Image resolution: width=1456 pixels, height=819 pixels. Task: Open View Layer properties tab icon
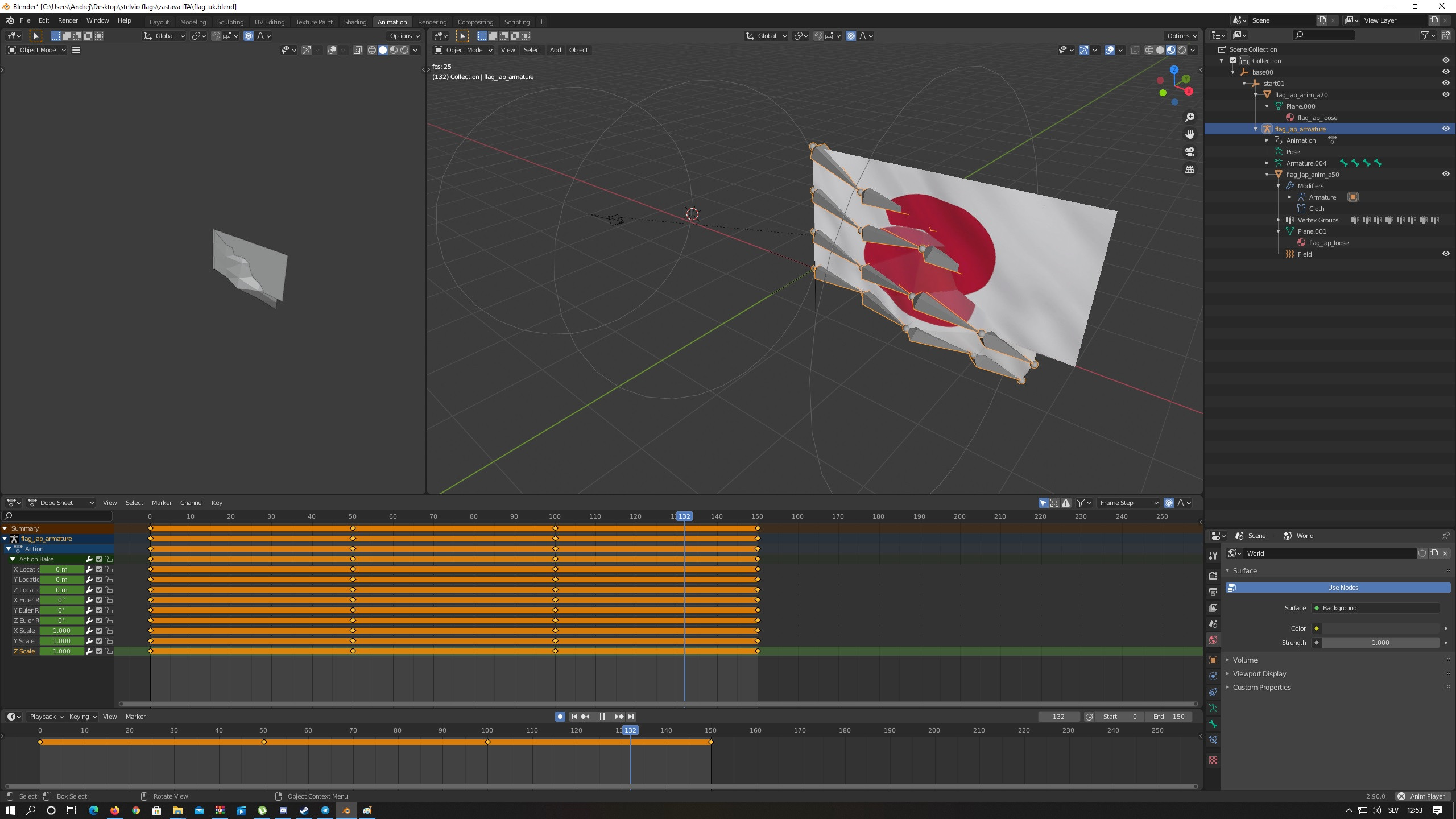(x=1213, y=608)
